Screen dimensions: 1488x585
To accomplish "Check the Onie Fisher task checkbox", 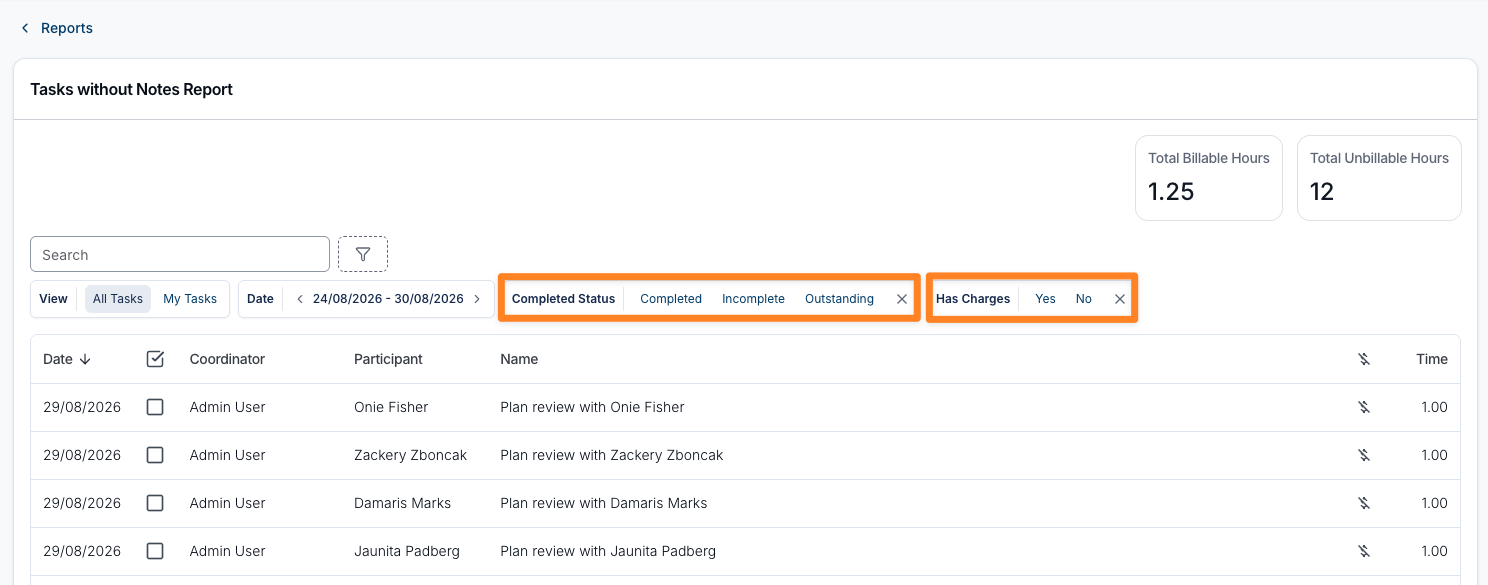I will point(155,407).
